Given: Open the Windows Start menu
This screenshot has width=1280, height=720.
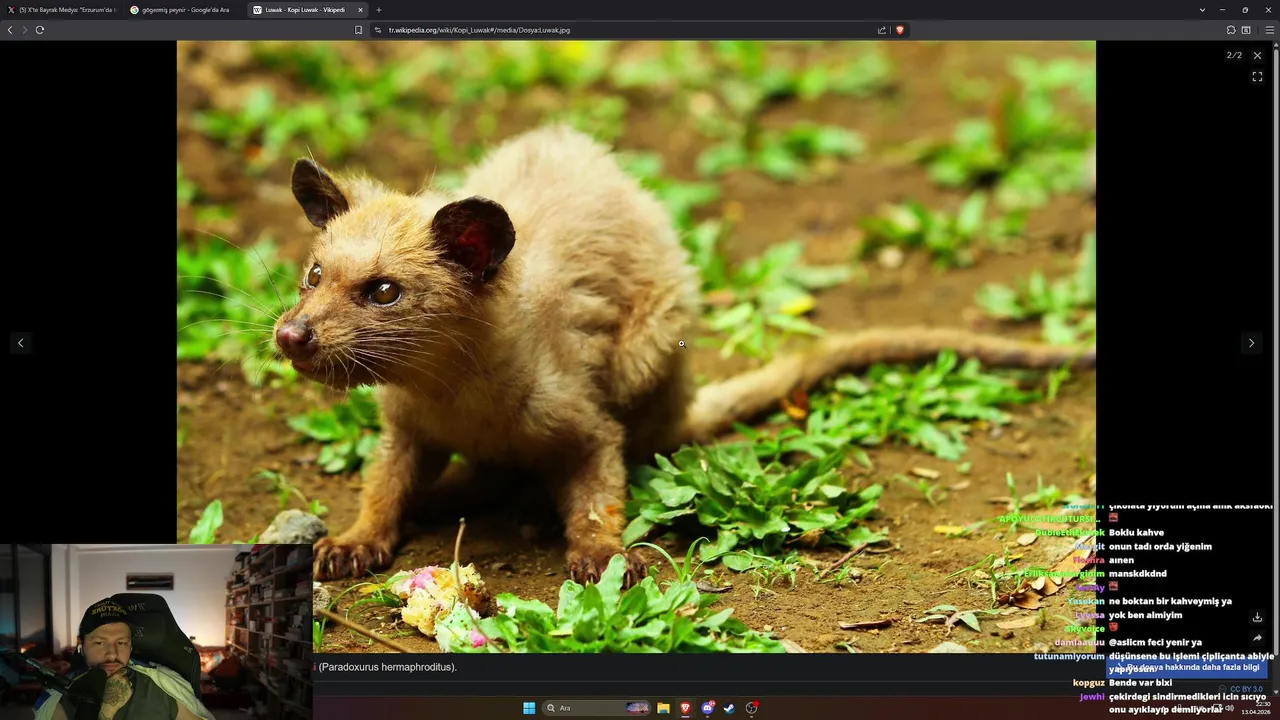Looking at the screenshot, I should pyautogui.click(x=529, y=708).
